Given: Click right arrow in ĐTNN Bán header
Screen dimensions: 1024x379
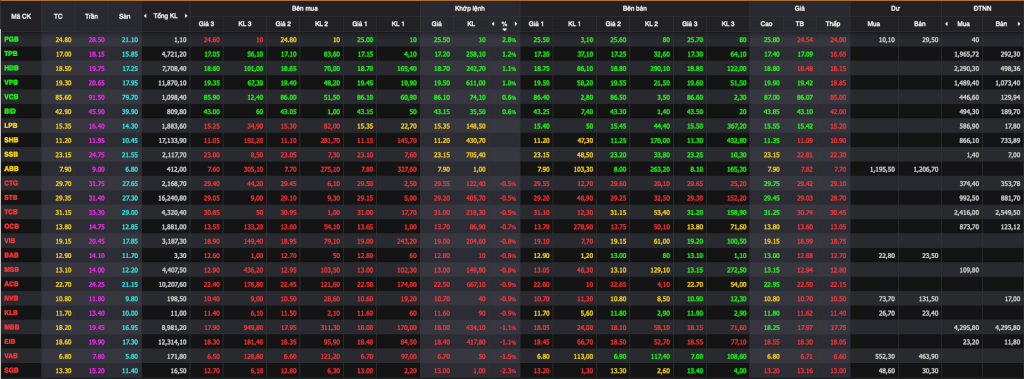Looking at the screenshot, I should [x=1020, y=24].
